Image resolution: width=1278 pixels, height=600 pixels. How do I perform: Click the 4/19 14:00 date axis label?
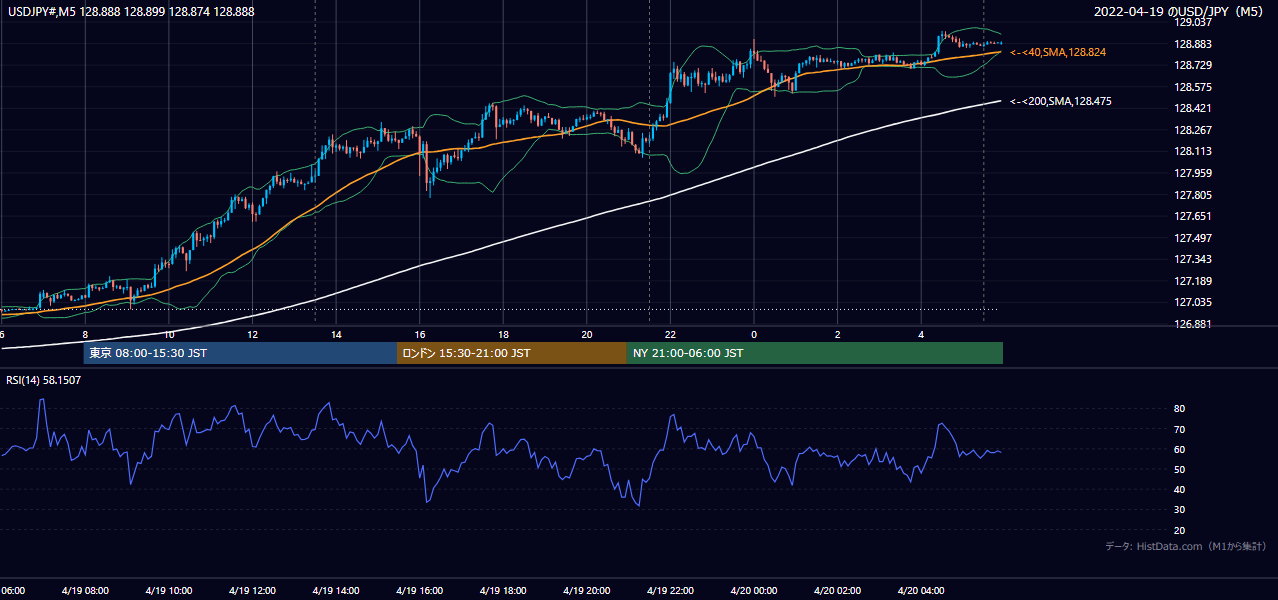[x=336, y=591]
